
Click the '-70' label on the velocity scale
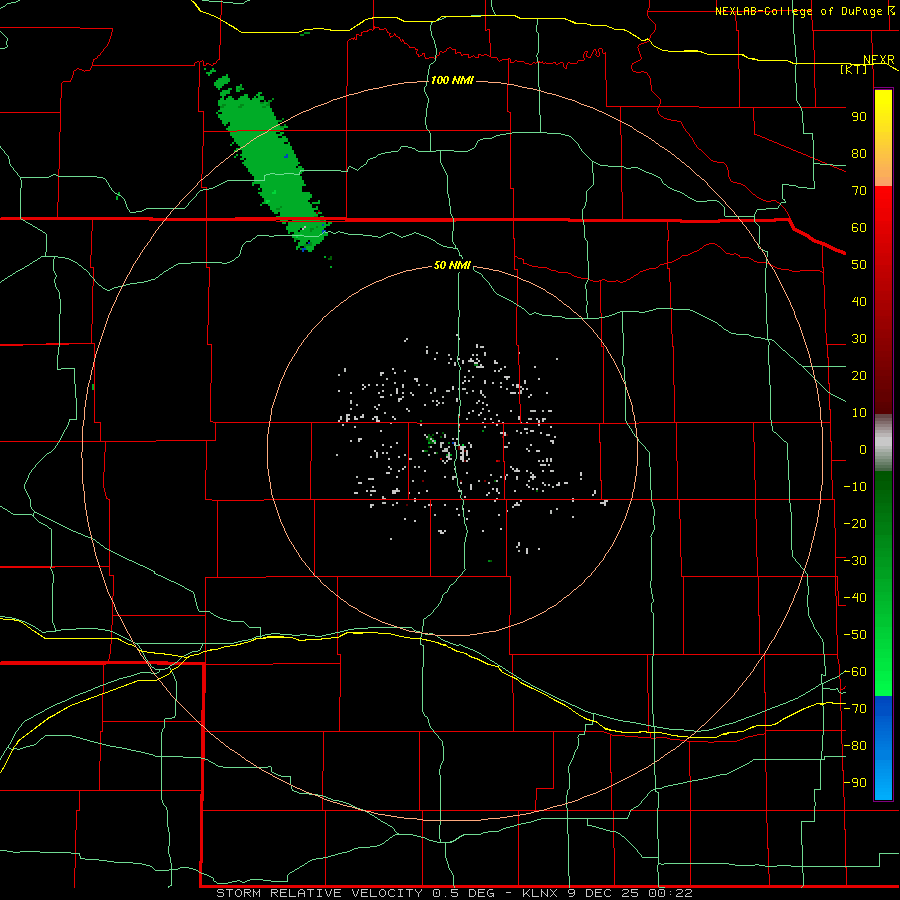coord(855,709)
